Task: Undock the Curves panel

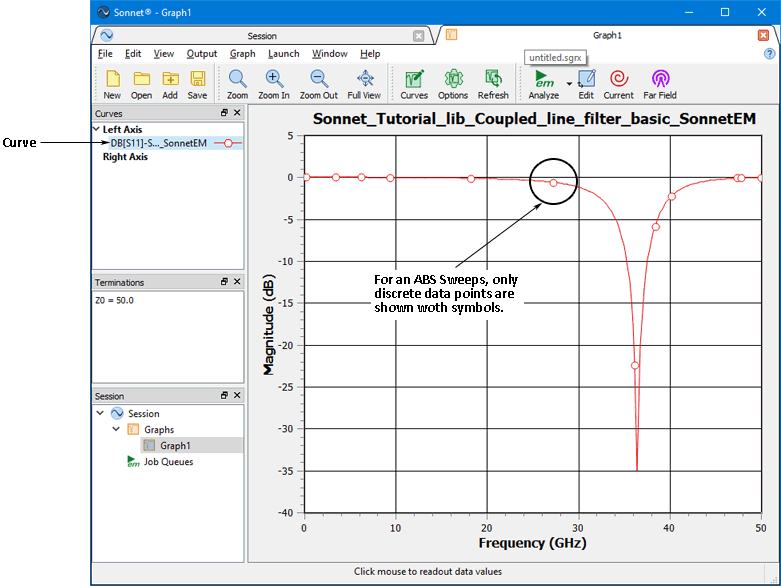Action: pos(224,113)
